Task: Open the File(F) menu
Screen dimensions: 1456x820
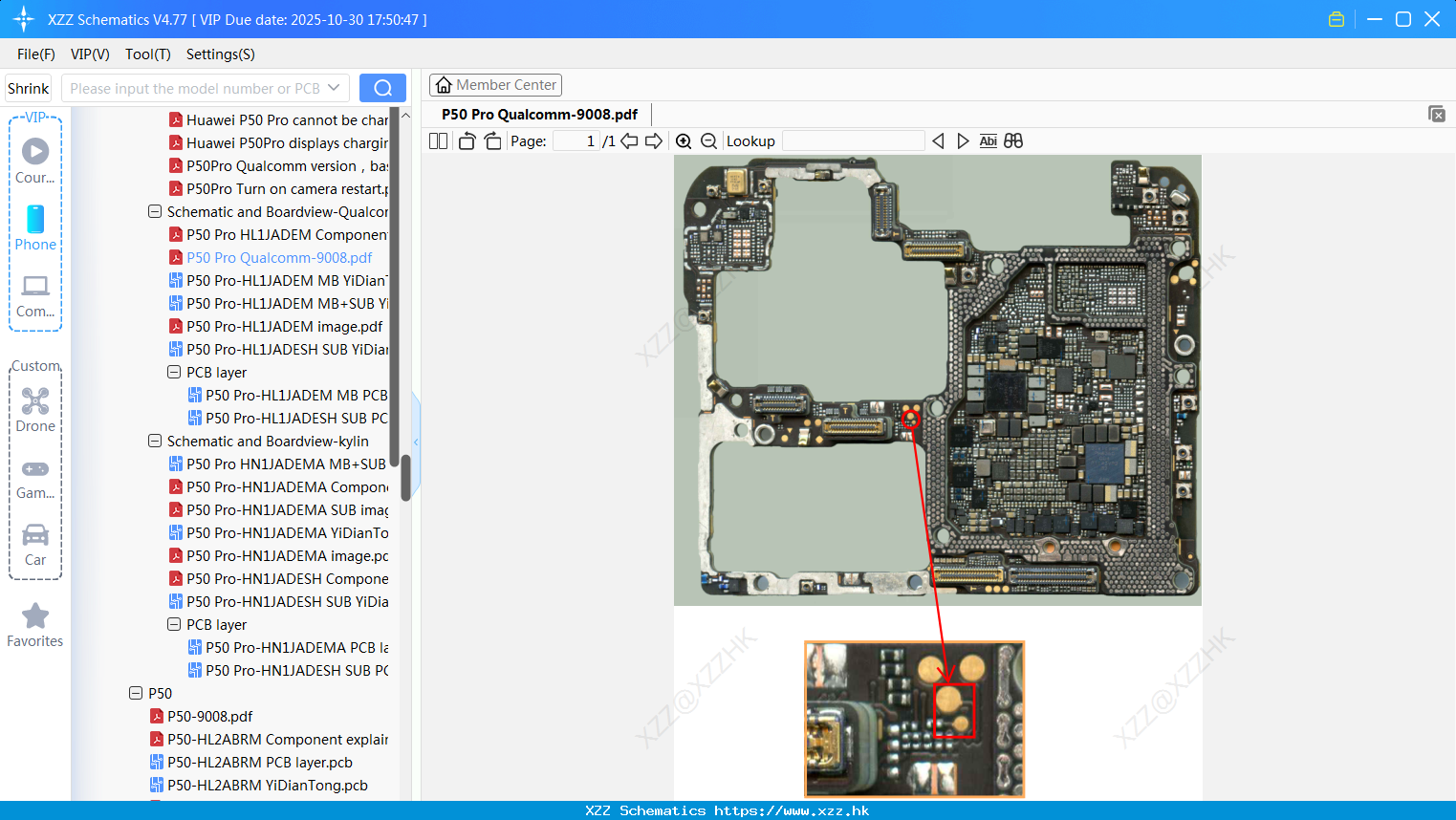Action: (36, 54)
